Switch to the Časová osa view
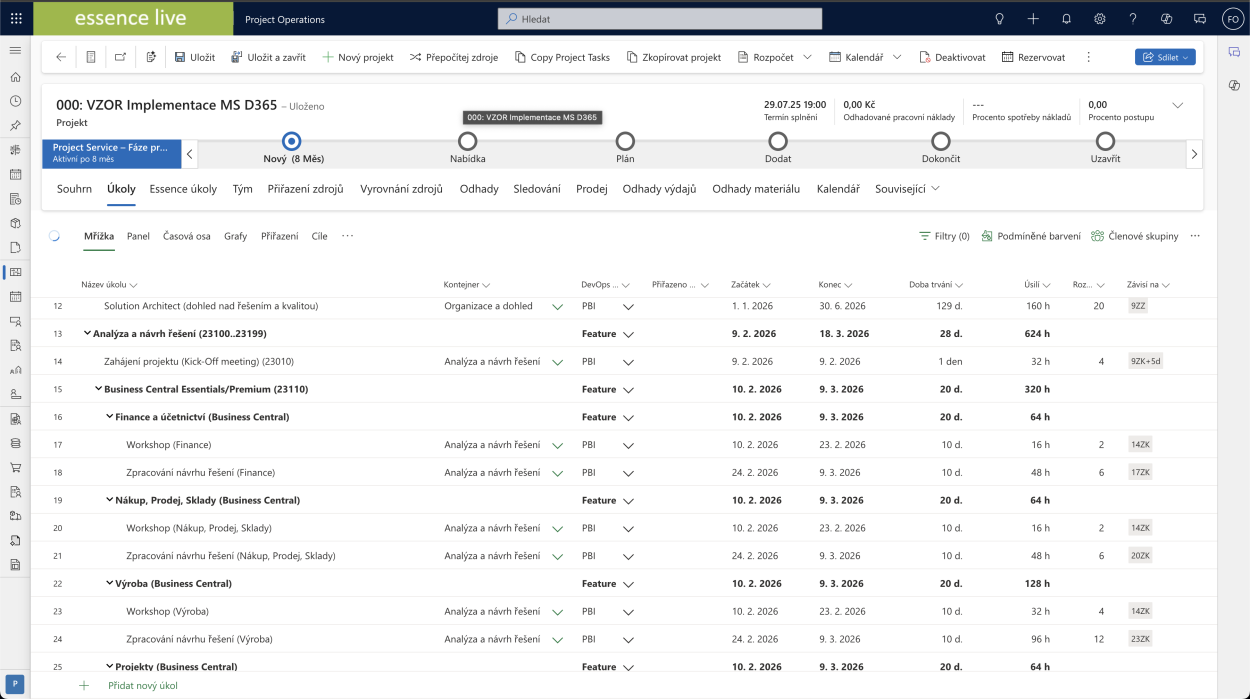The height and width of the screenshot is (699, 1250). click(x=186, y=236)
